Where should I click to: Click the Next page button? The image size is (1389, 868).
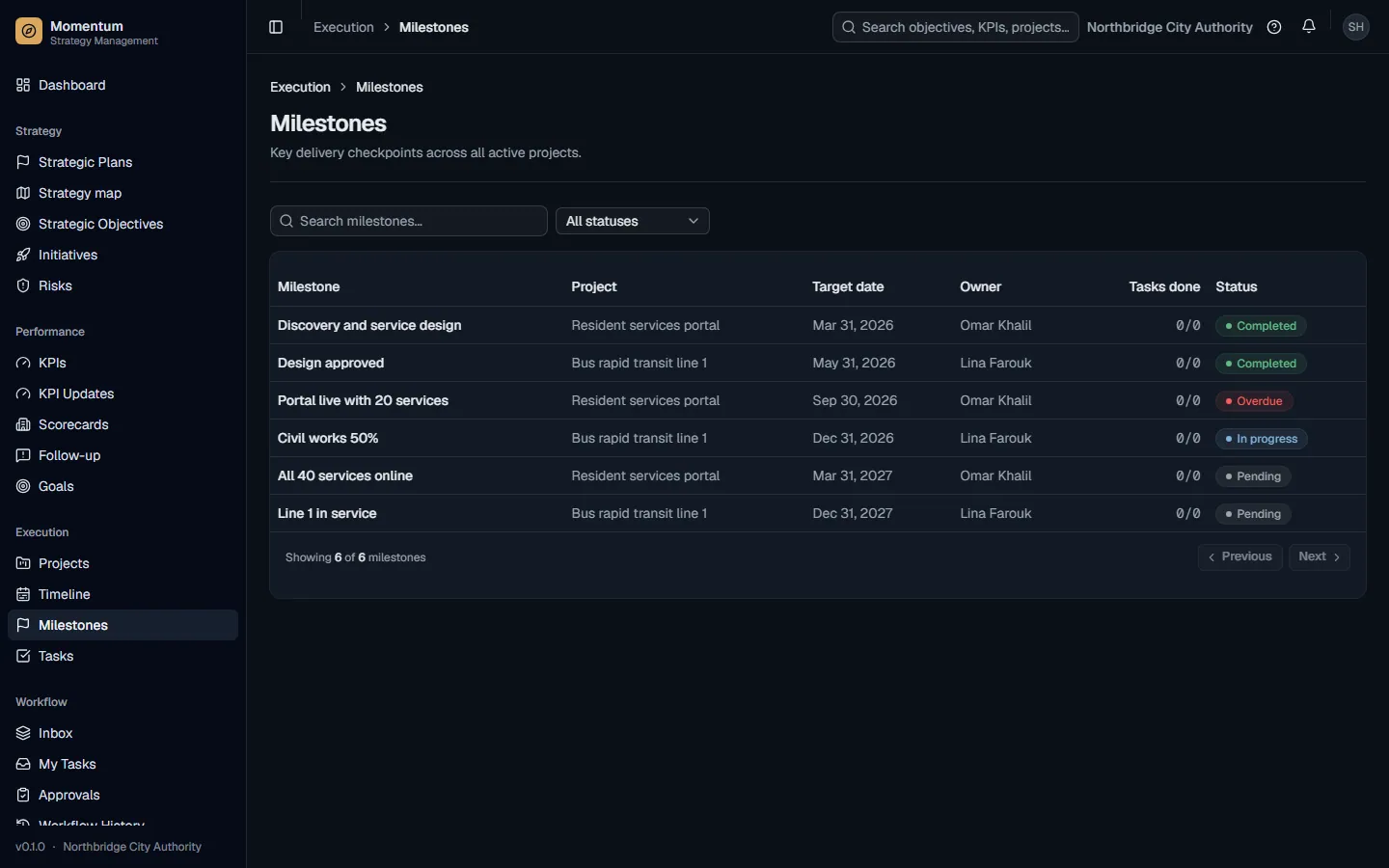point(1320,556)
